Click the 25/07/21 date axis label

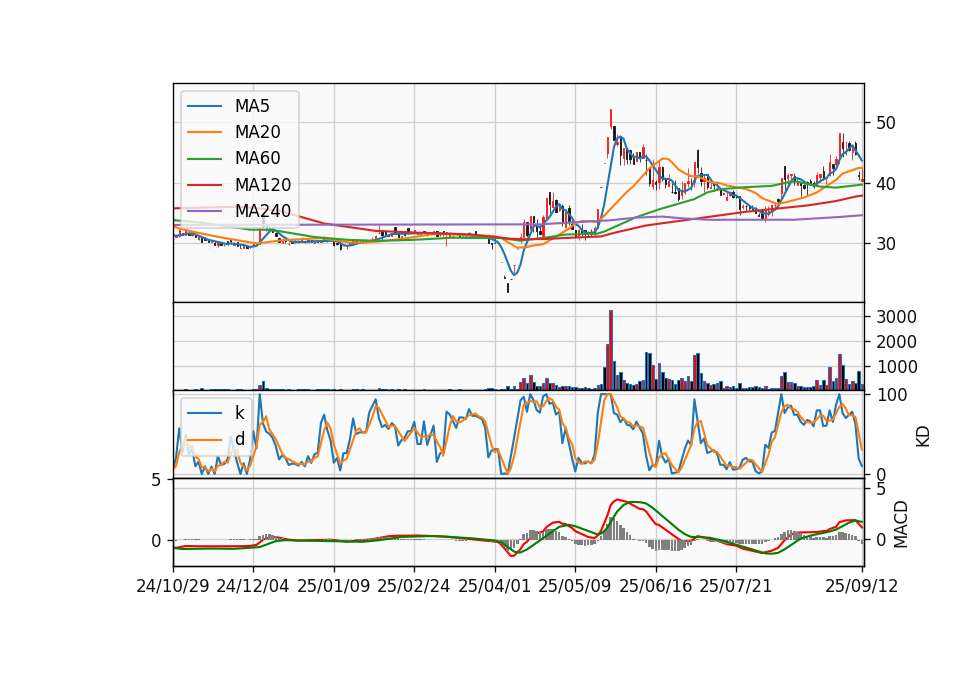736,586
